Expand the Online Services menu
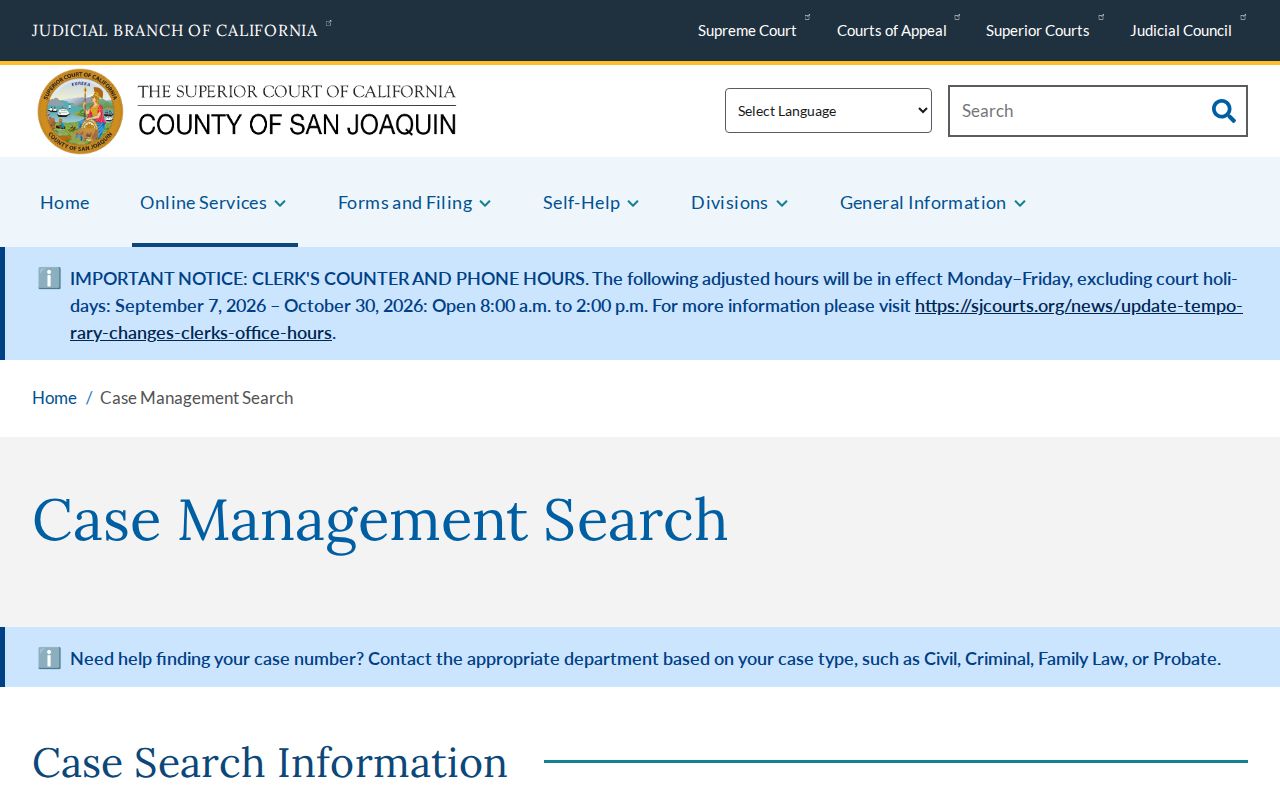The width and height of the screenshot is (1280, 800). pos(214,202)
